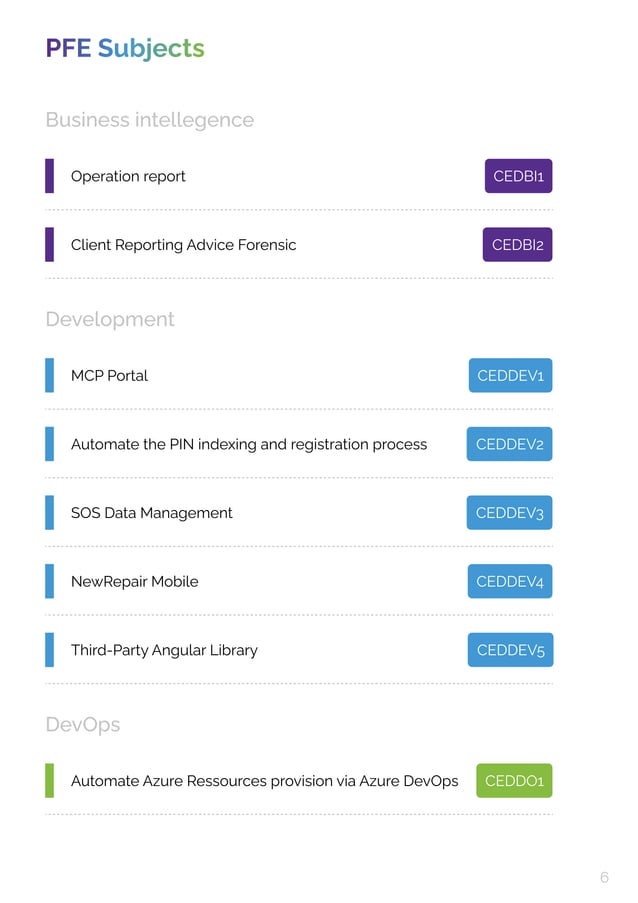Image resolution: width=638 pixels, height=903 pixels.
Task: Click the Development section heading
Action: tap(110, 319)
